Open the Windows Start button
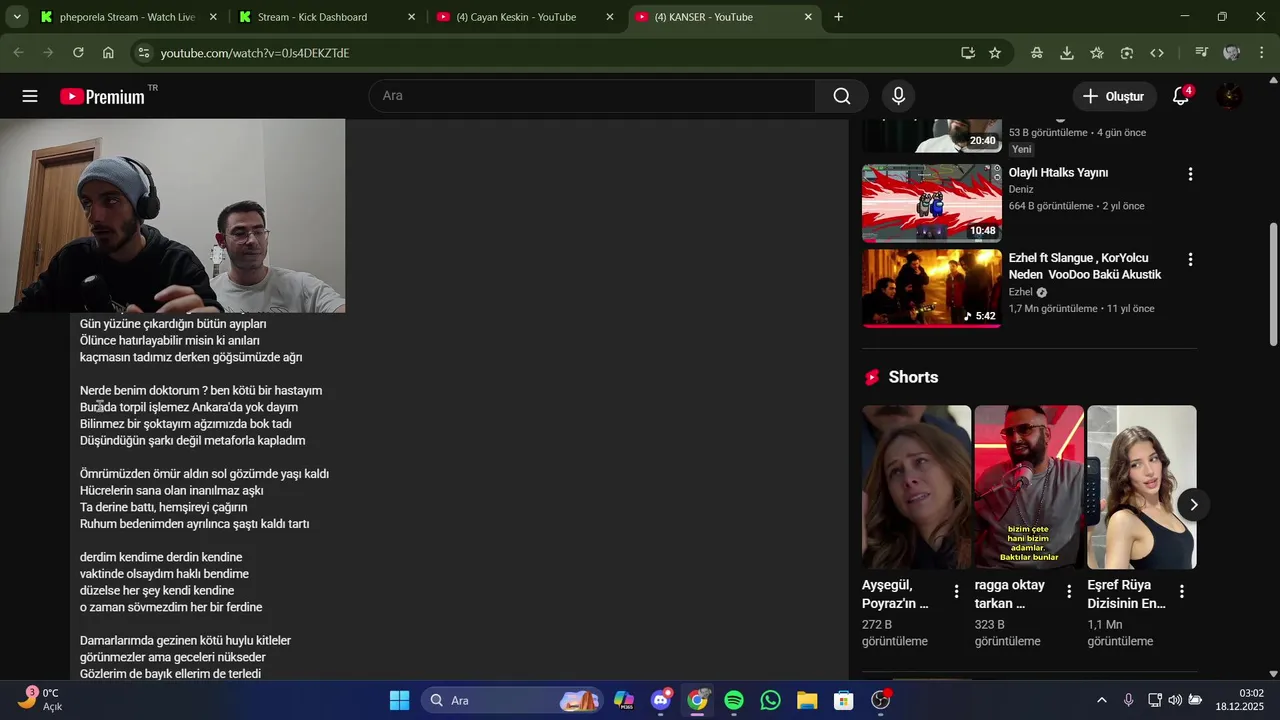Image resolution: width=1280 pixels, height=720 pixels. coord(399,700)
